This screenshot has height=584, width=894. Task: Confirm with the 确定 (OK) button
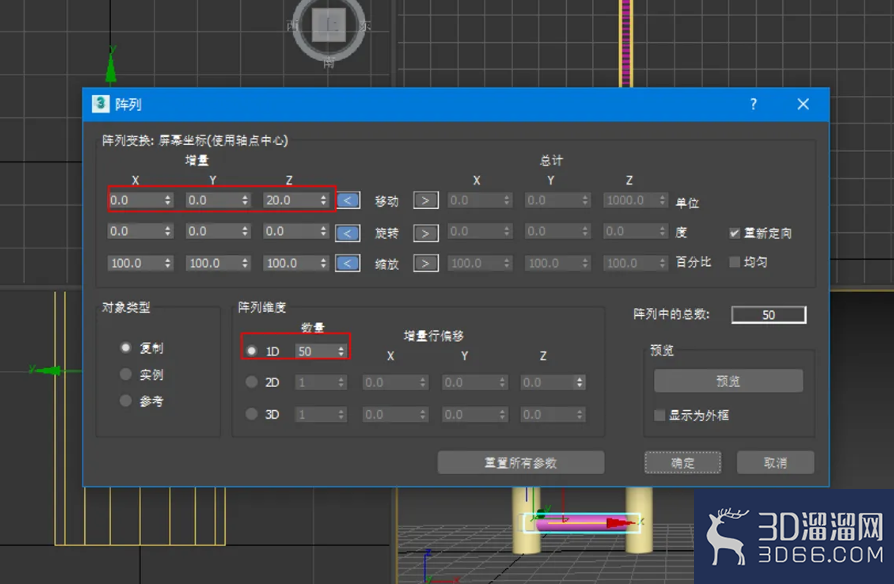click(682, 463)
